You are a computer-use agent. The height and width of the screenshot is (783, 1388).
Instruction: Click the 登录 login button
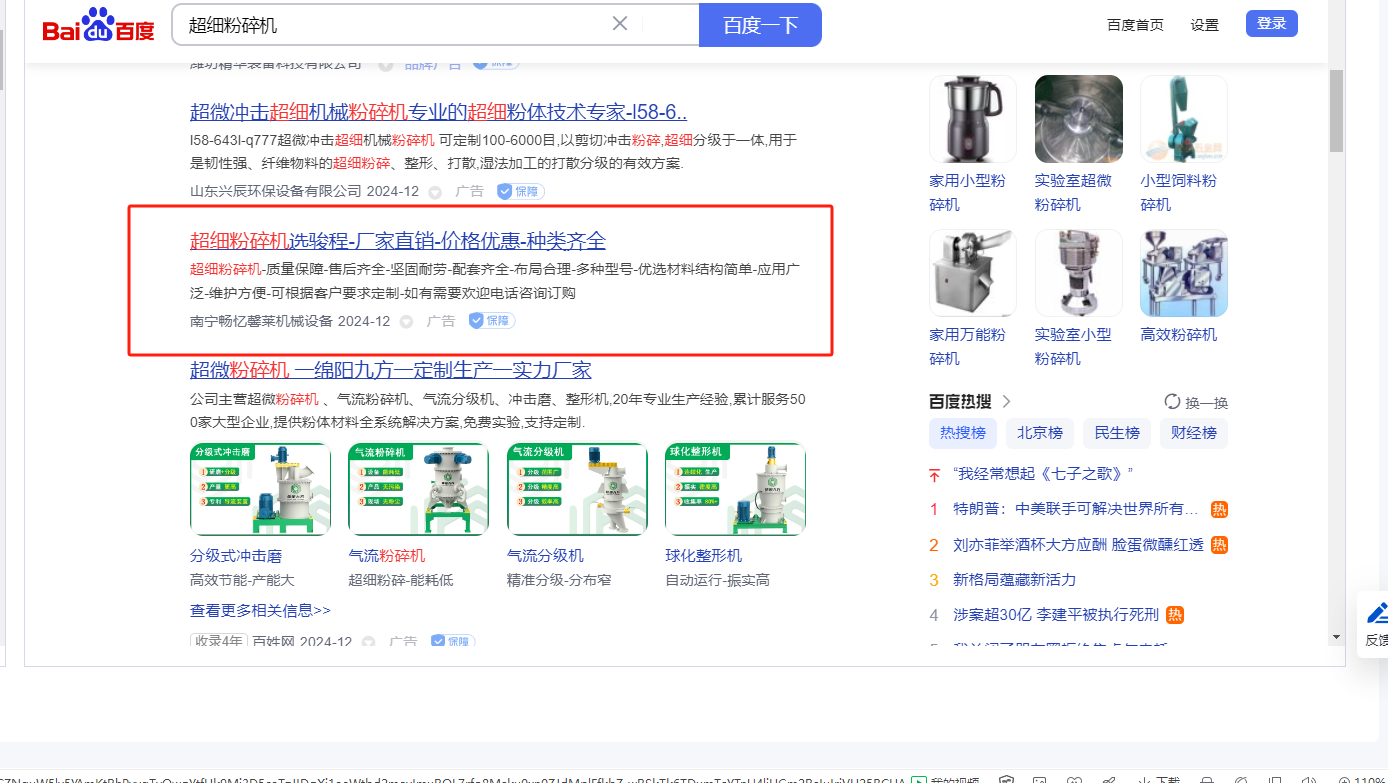click(x=1271, y=24)
